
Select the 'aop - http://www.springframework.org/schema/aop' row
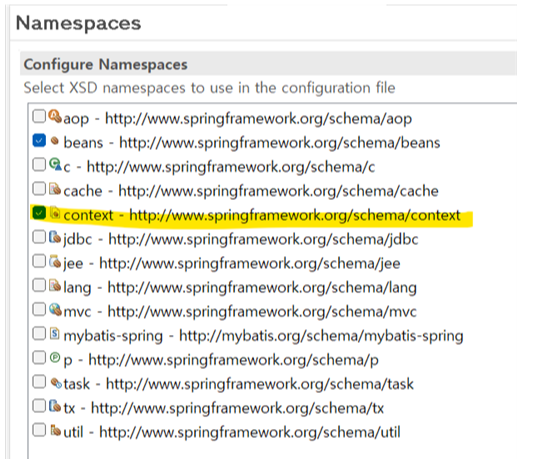pos(237,118)
